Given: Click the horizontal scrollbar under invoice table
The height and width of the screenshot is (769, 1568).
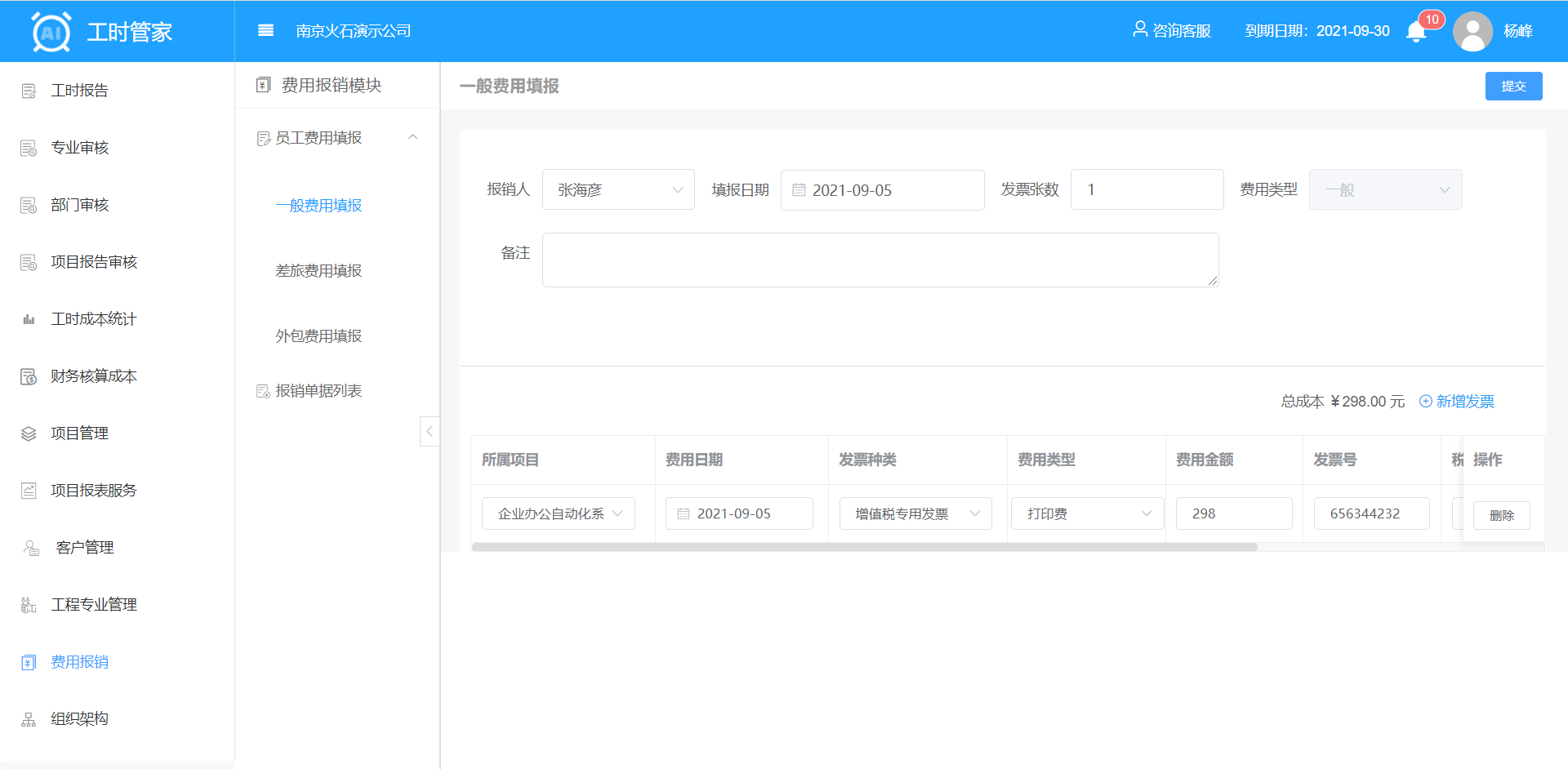Looking at the screenshot, I should (x=864, y=547).
